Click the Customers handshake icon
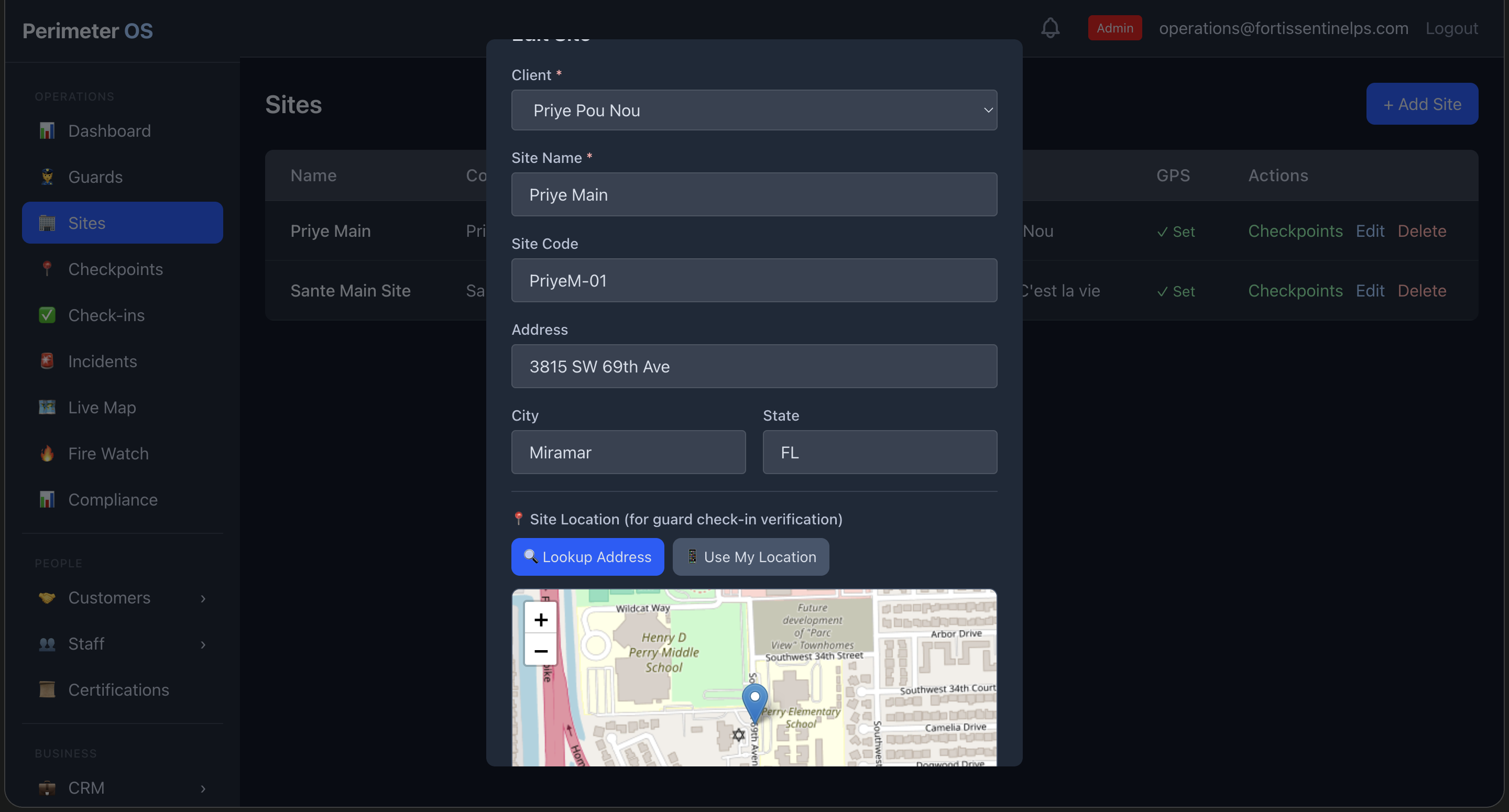Image resolution: width=1509 pixels, height=812 pixels. (47, 598)
